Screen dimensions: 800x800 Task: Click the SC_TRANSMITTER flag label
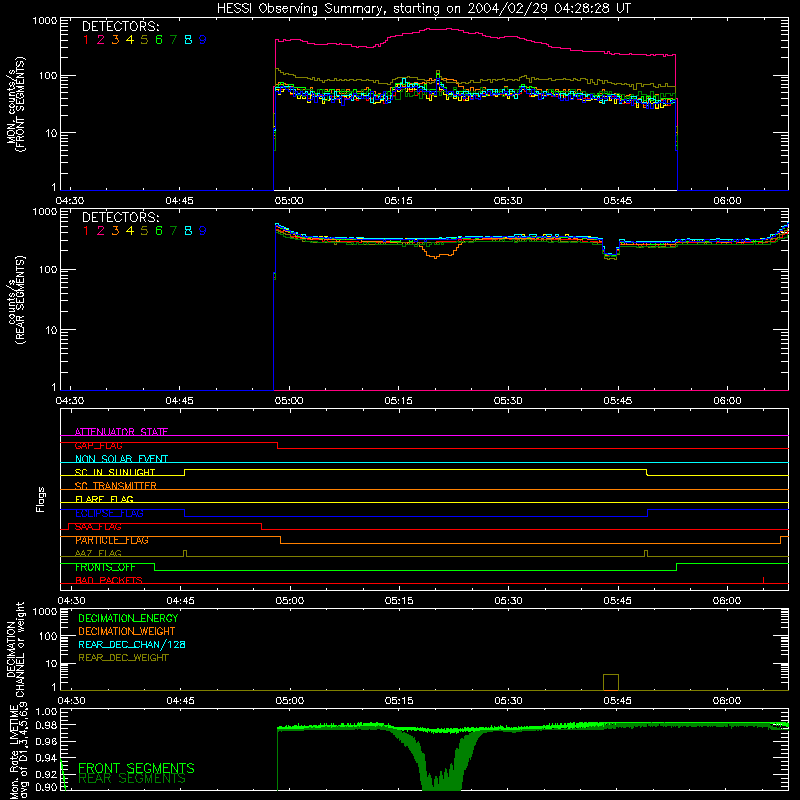116,486
